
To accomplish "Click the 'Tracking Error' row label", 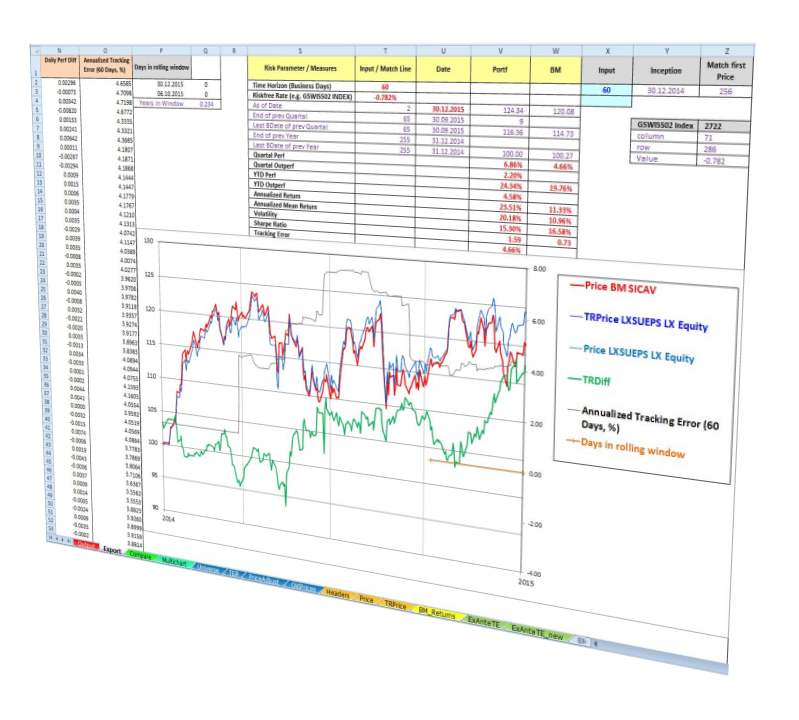I will pos(272,234).
